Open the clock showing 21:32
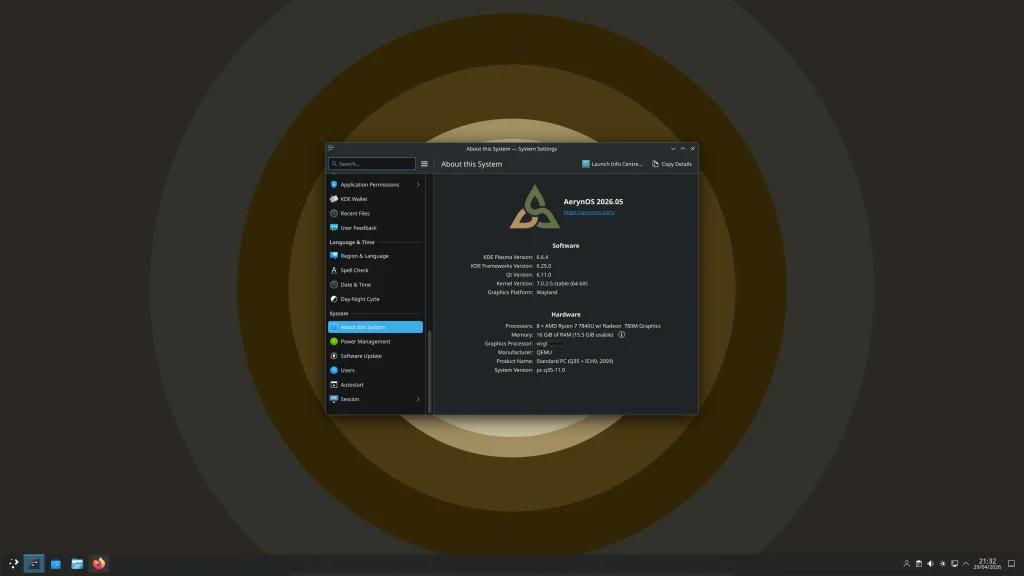This screenshot has height=576, width=1024. click(x=987, y=563)
